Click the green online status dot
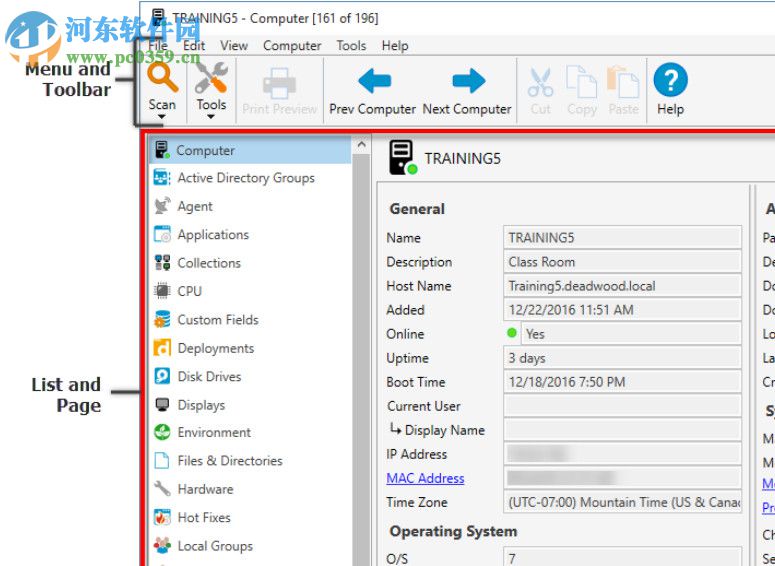This screenshot has height=566, width=775. [x=512, y=333]
